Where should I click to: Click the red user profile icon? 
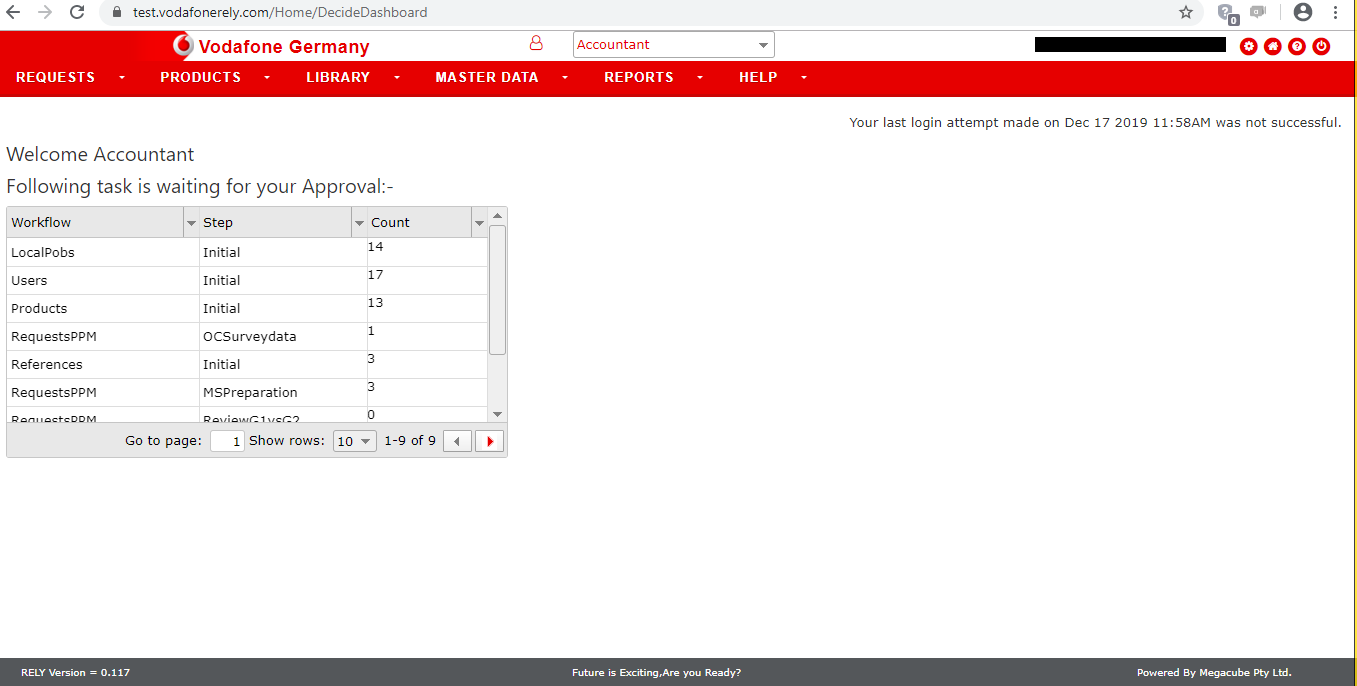tap(536, 43)
